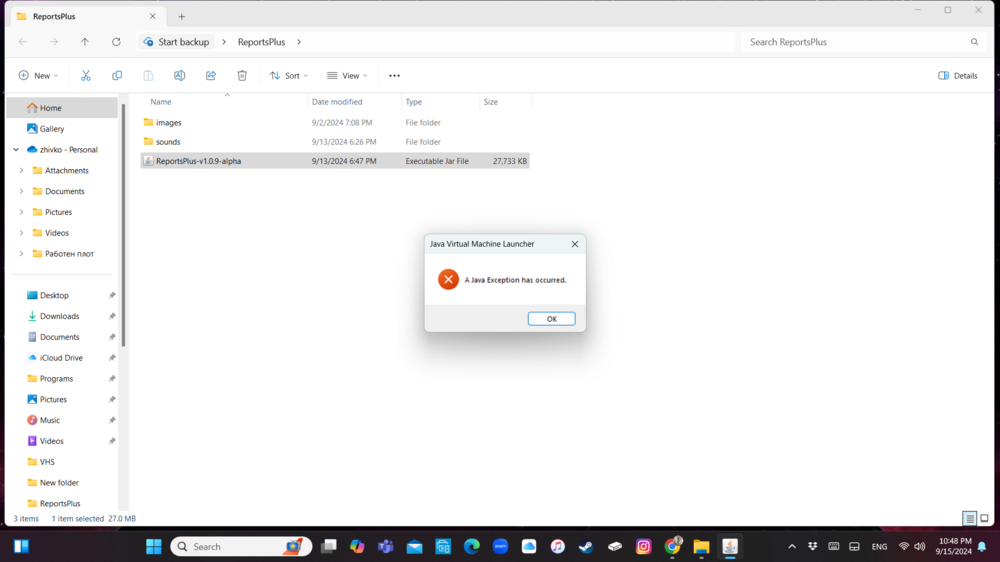Open iTunes music app from the taskbar
The width and height of the screenshot is (1000, 562).
pyautogui.click(x=557, y=547)
